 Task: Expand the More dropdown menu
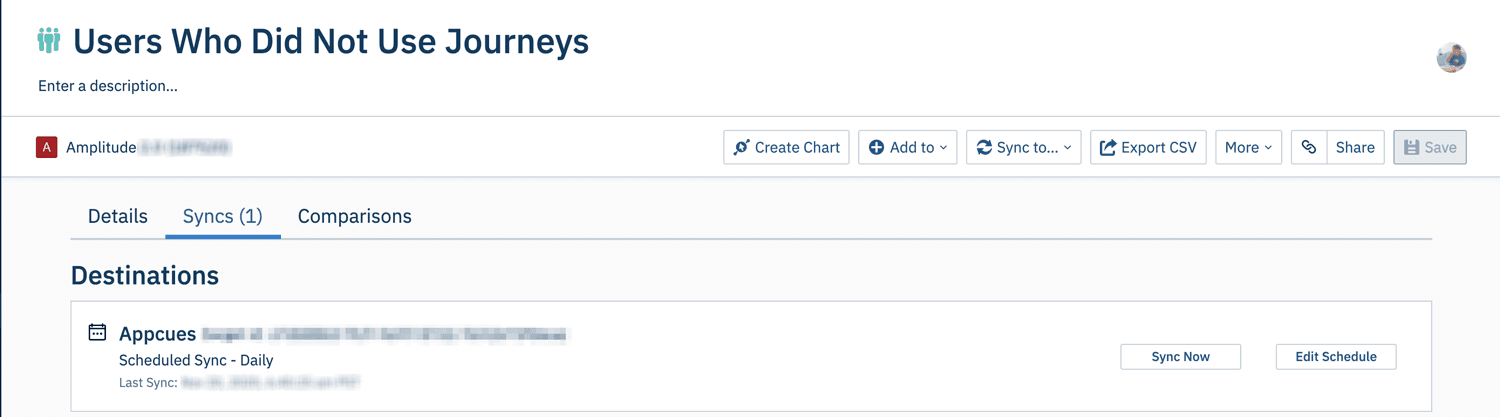tap(1248, 147)
